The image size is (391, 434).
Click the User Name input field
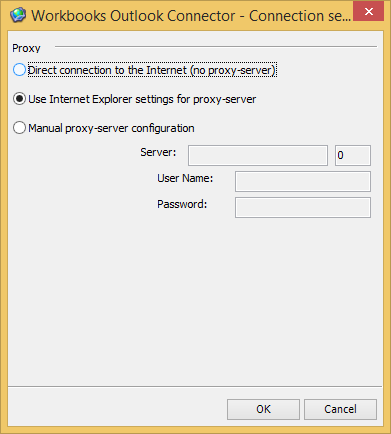tap(303, 181)
